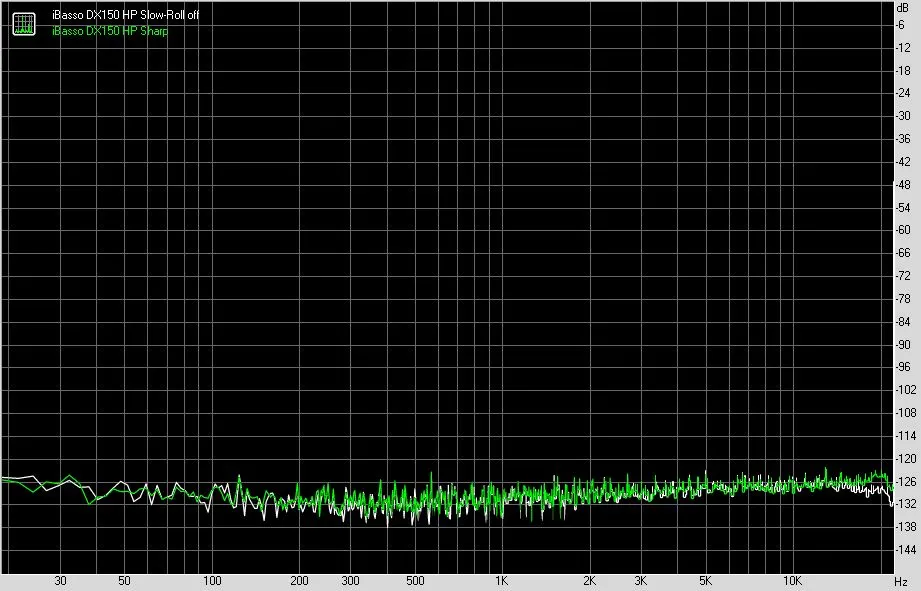Click the '-30' dB axis value
This screenshot has width=921, height=591.
[x=903, y=116]
